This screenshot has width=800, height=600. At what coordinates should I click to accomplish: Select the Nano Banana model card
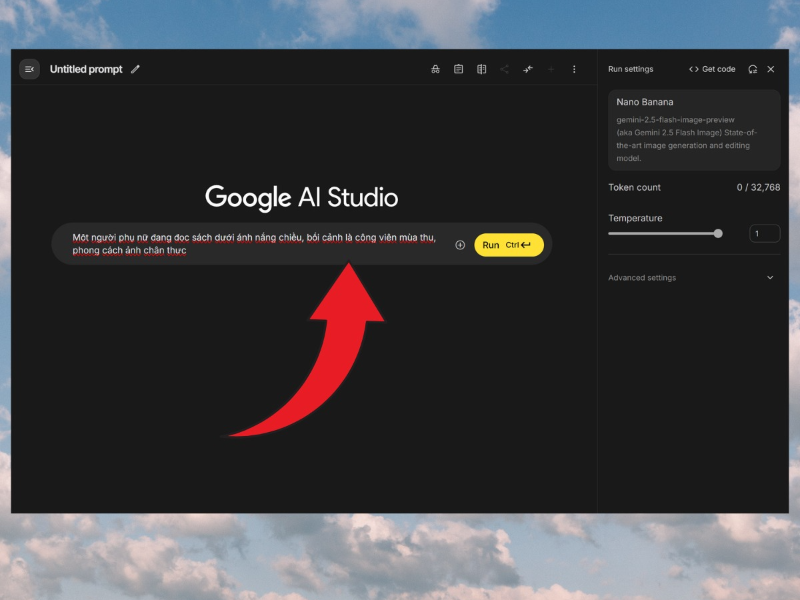(x=694, y=130)
